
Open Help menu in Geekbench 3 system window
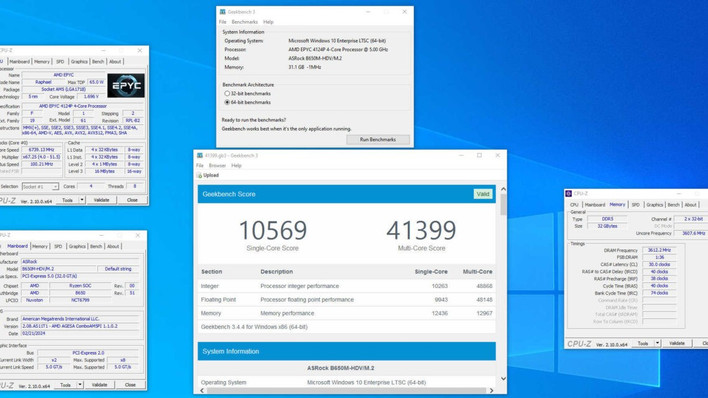pyautogui.click(x=268, y=22)
